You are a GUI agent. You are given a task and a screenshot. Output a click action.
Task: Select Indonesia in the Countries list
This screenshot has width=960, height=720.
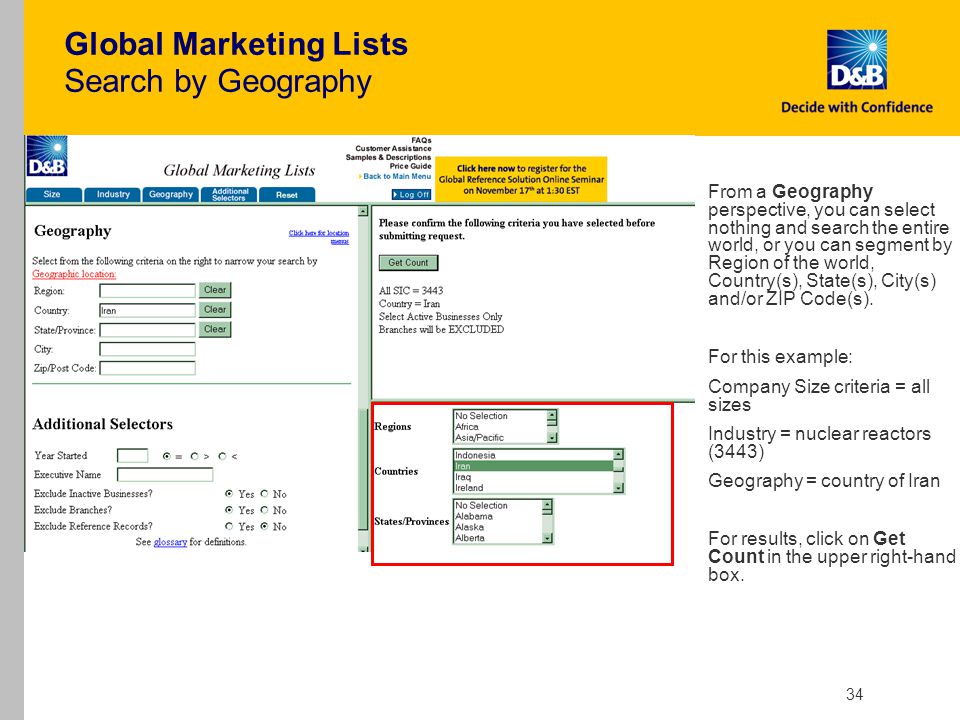533,455
